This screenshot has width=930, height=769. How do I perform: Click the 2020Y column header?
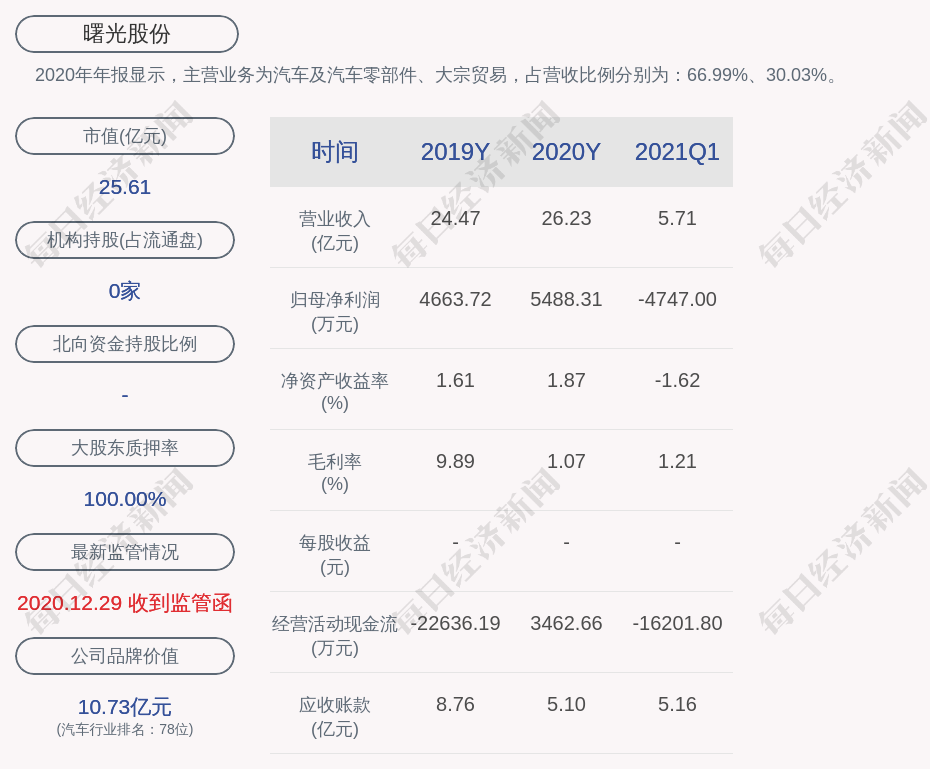(x=566, y=152)
